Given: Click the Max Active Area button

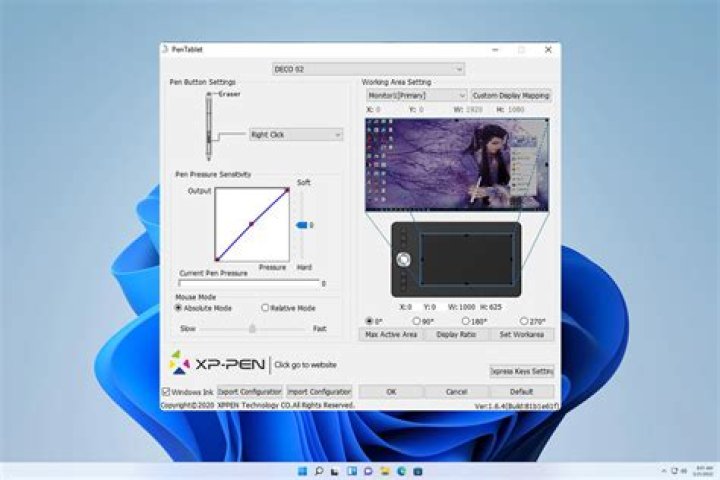Looking at the screenshot, I should tap(391, 334).
